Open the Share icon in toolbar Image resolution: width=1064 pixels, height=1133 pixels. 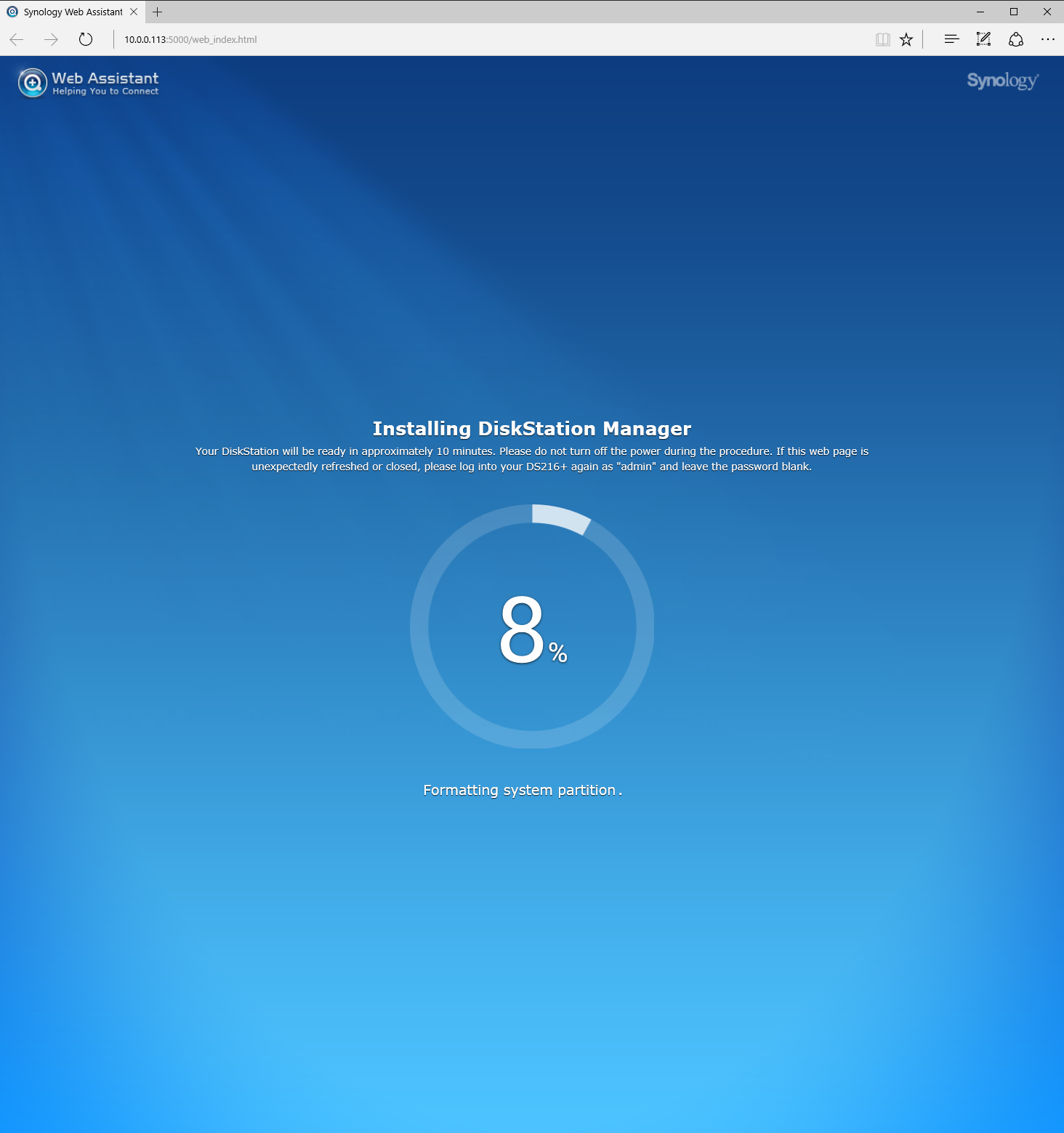coord(1016,39)
